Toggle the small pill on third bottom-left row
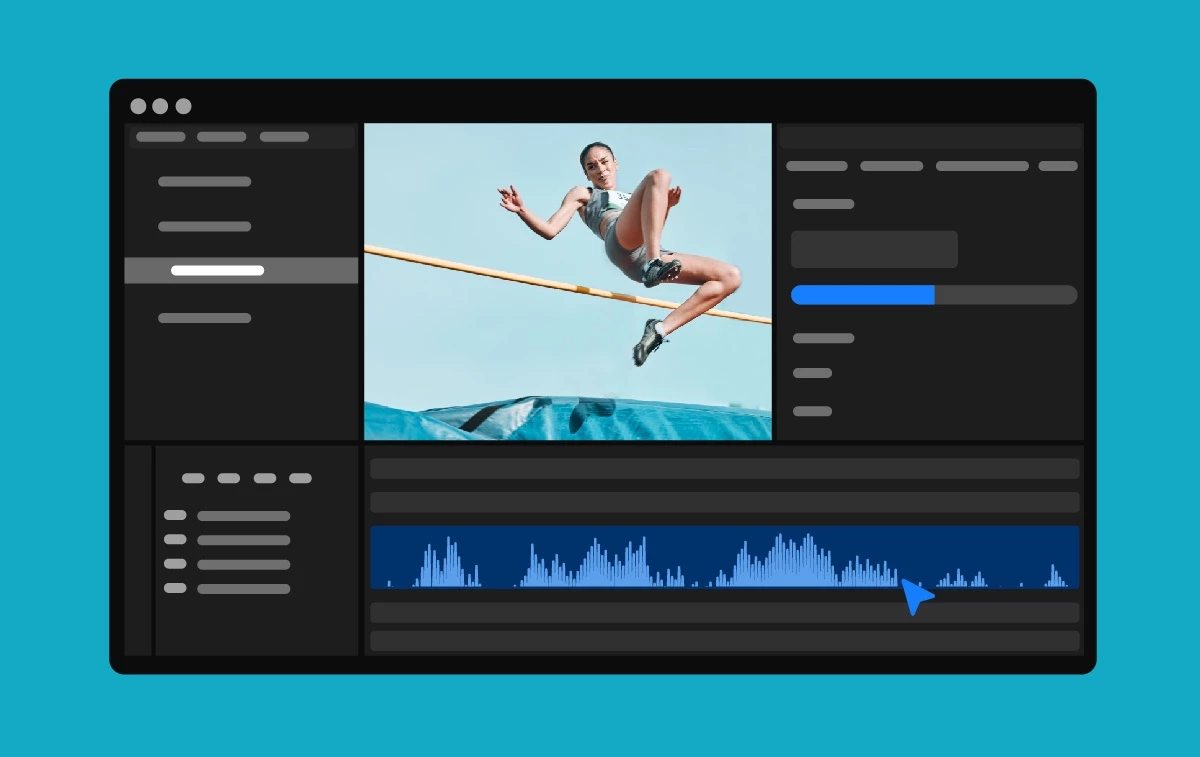1200x757 pixels. [175, 564]
